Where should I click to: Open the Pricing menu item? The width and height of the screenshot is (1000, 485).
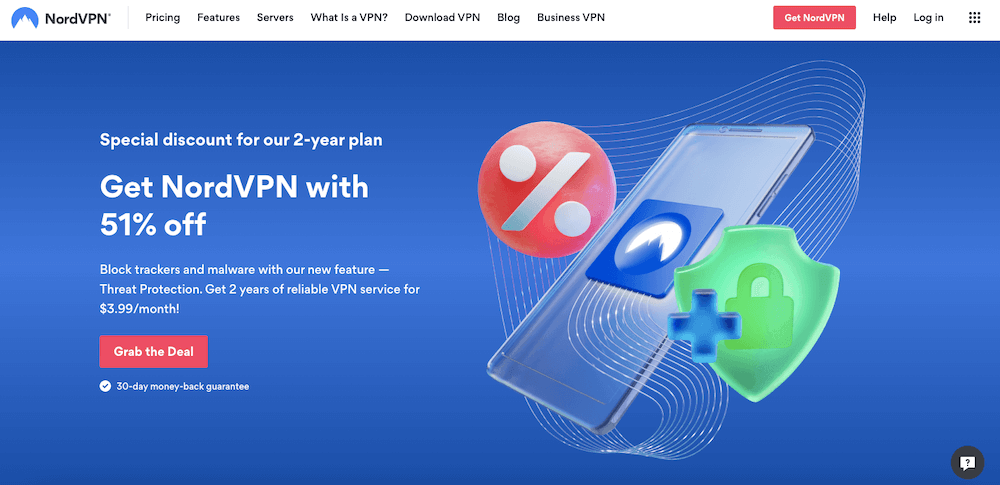tap(163, 18)
